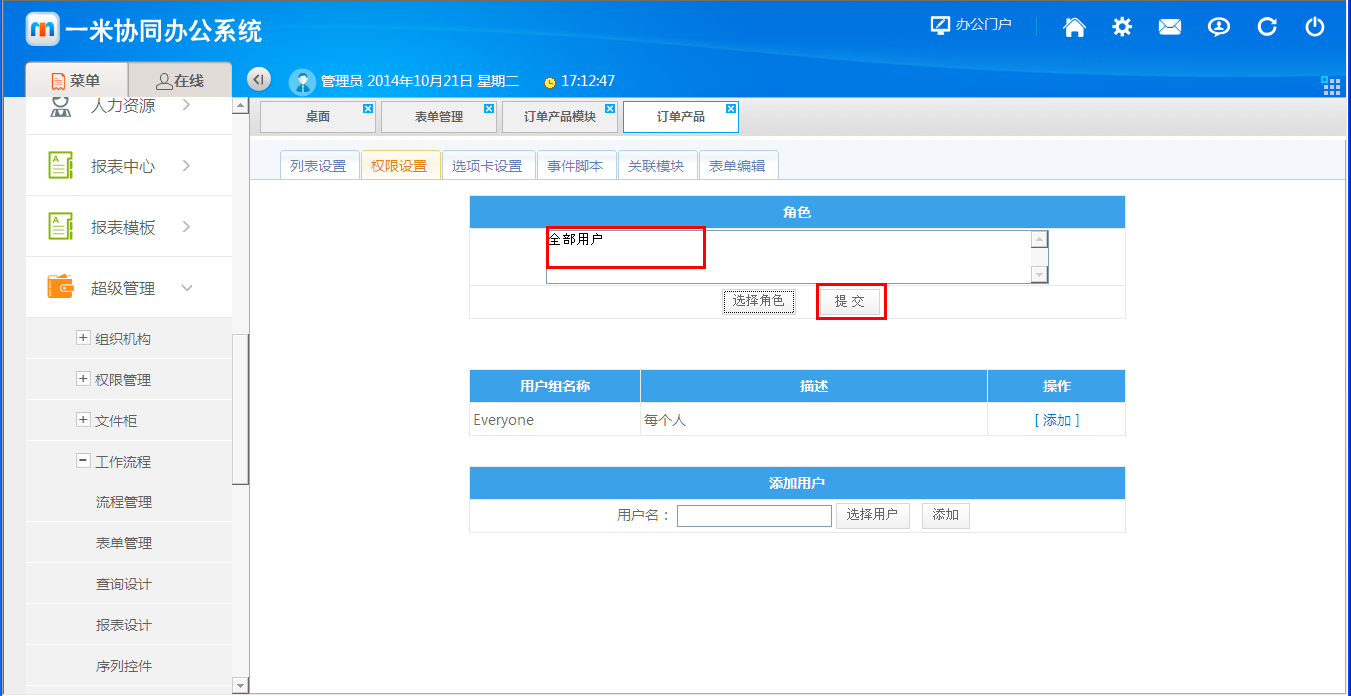The image size is (1351, 696).
Task: Click the 选择用户 button
Action: (872, 515)
